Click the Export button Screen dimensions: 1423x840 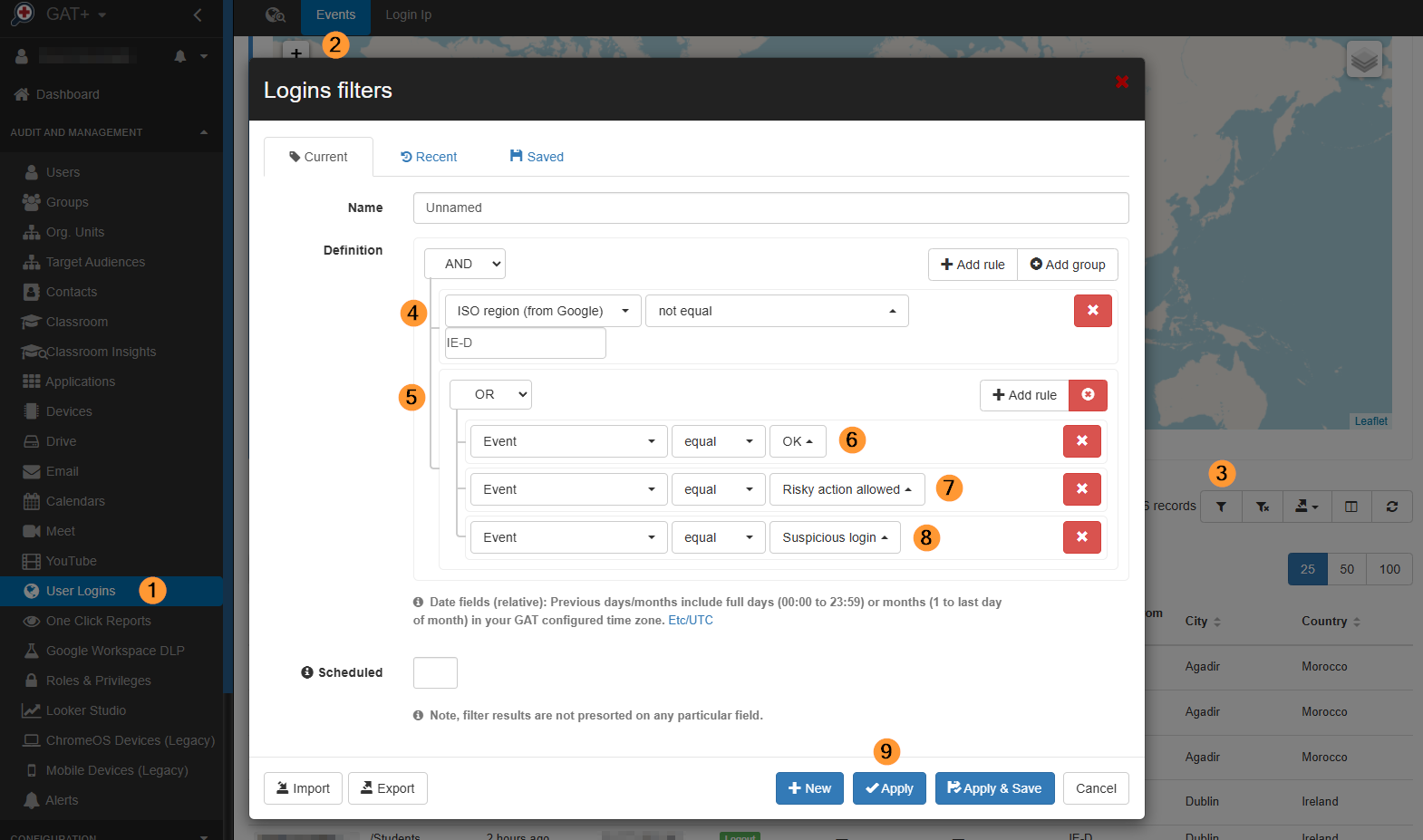(388, 788)
